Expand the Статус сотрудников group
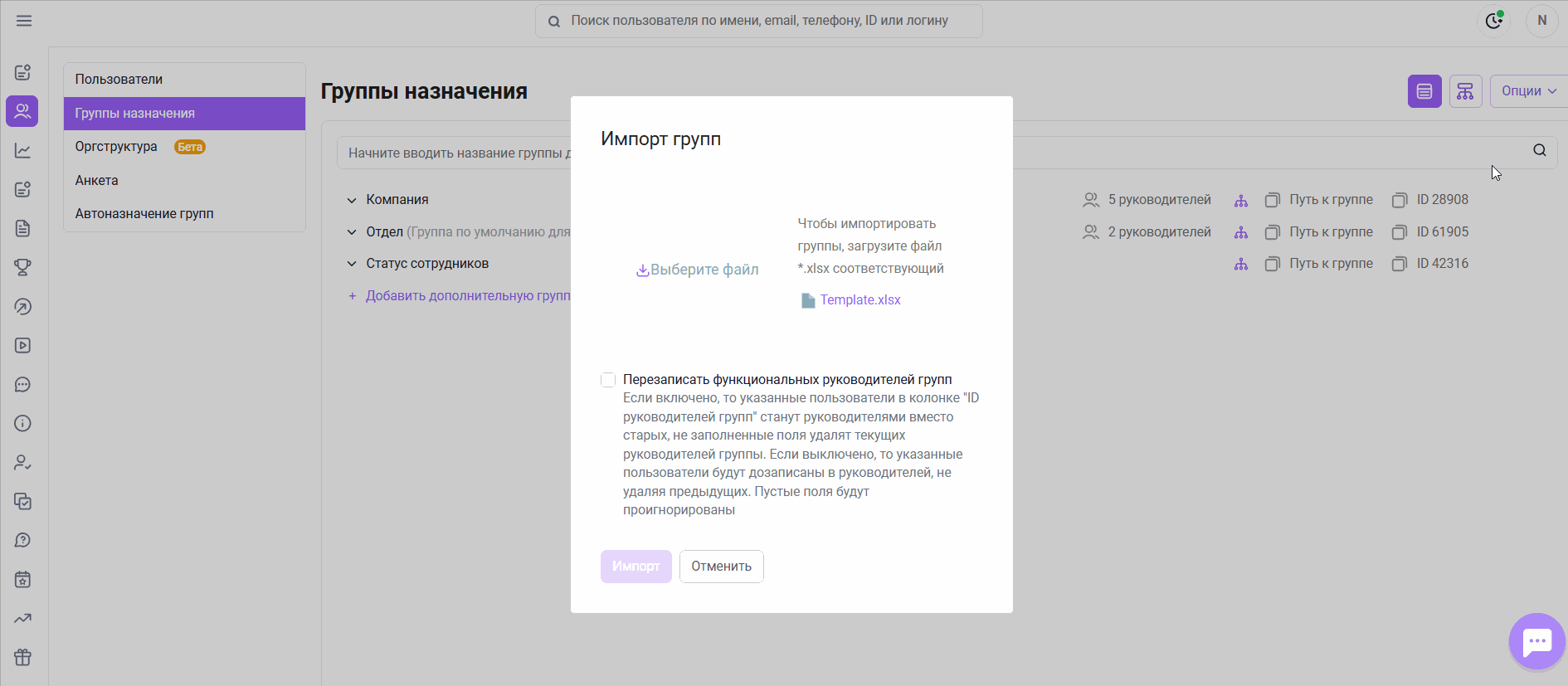 tap(352, 264)
